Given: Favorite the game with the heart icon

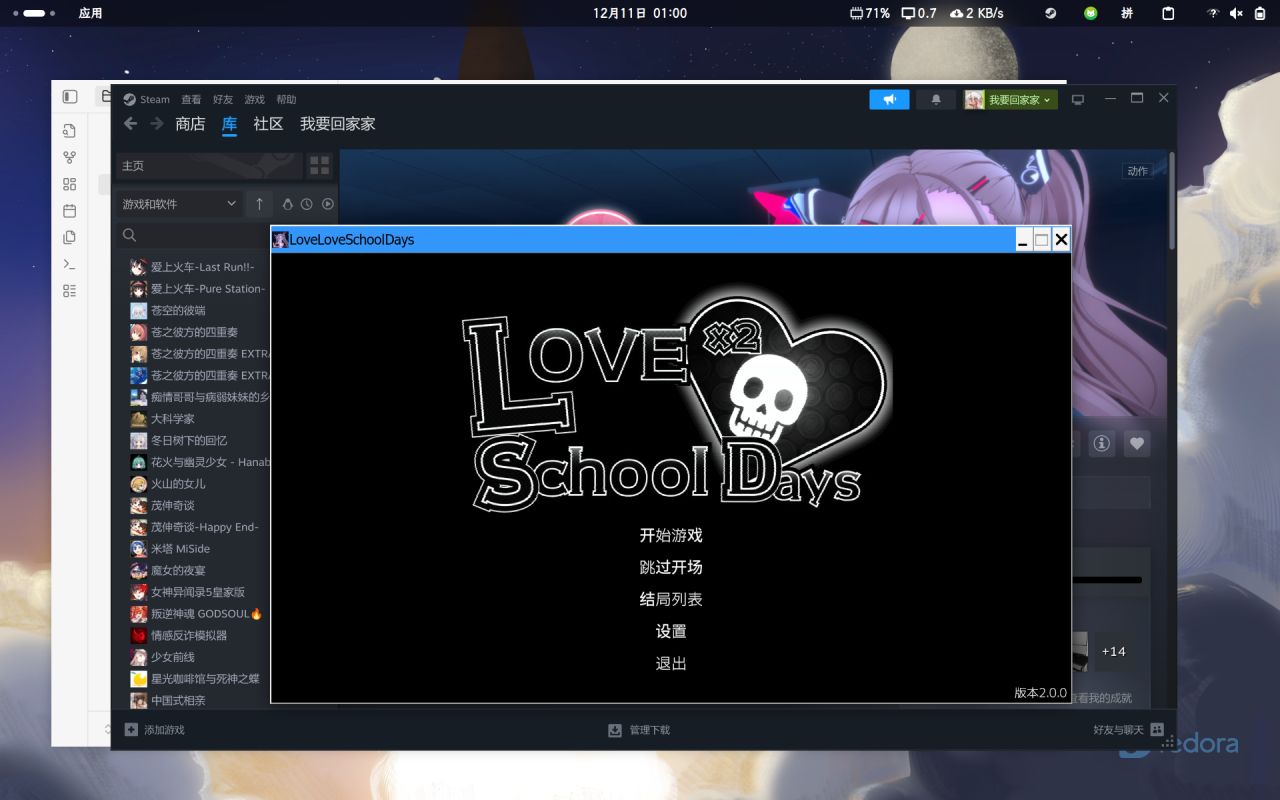Looking at the screenshot, I should coord(1137,443).
